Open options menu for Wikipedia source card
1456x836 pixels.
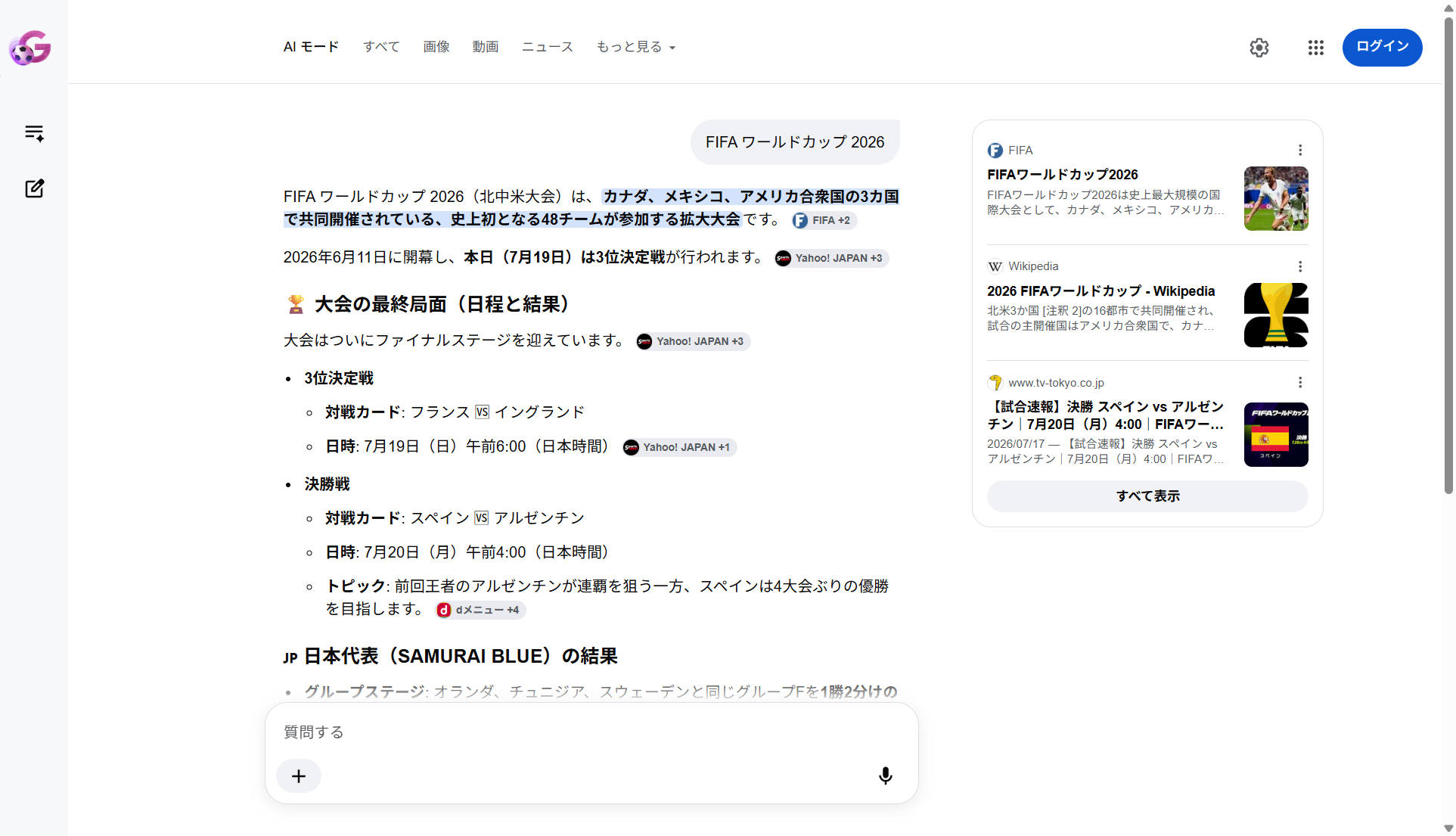click(1300, 266)
